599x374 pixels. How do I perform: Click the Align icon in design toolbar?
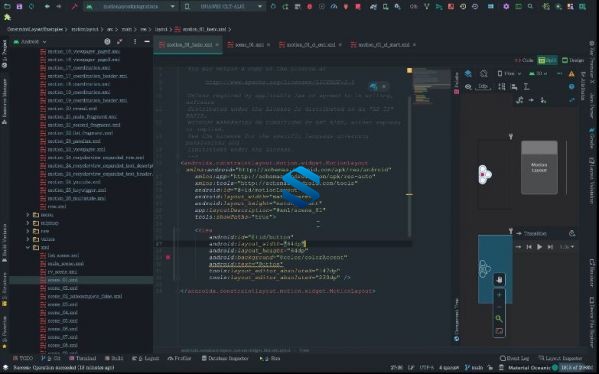(514, 87)
